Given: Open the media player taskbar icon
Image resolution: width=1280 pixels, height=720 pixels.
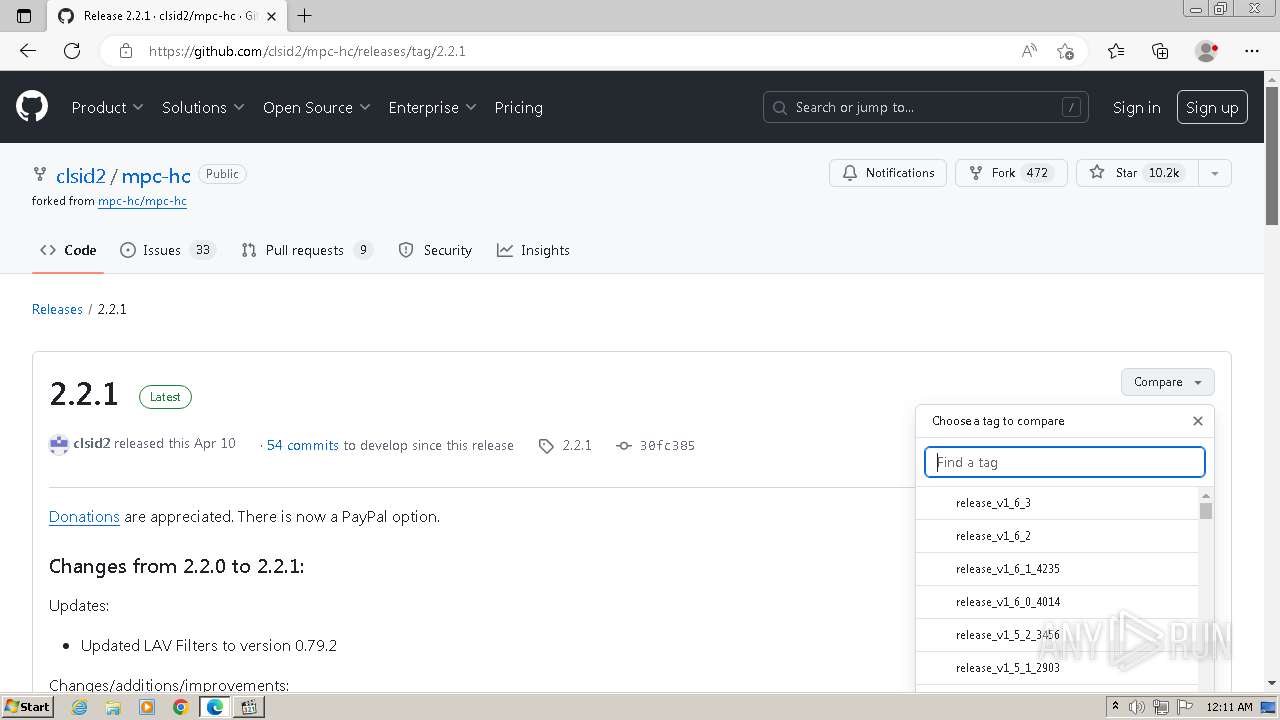Looking at the screenshot, I should 147,707.
